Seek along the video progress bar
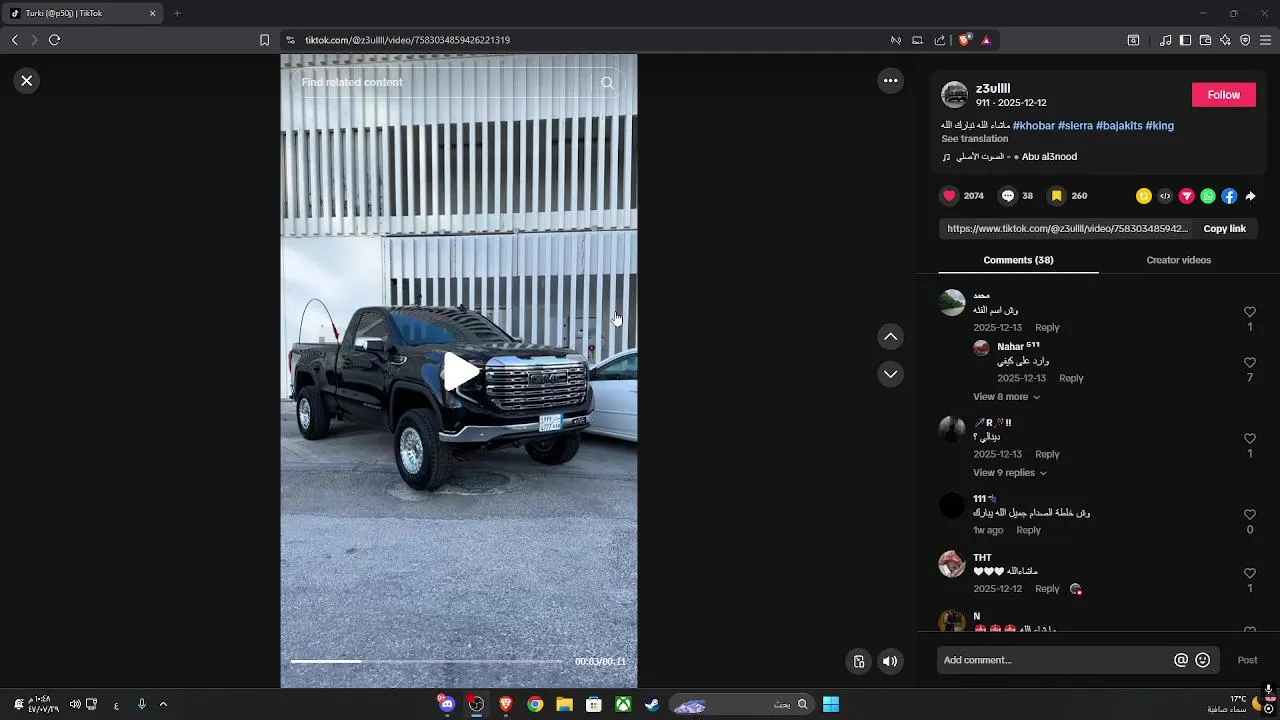This screenshot has width=1280, height=720. coord(426,661)
